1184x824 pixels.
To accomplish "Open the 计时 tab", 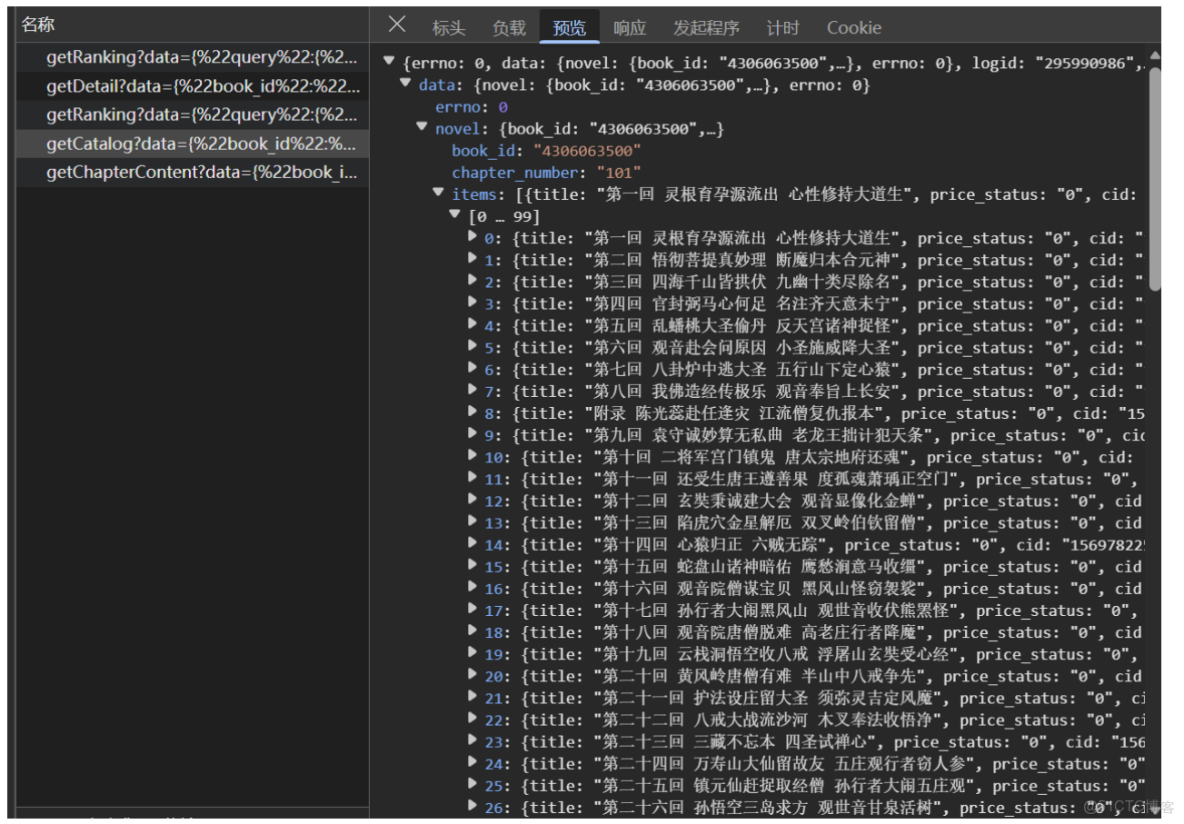I will point(783,27).
